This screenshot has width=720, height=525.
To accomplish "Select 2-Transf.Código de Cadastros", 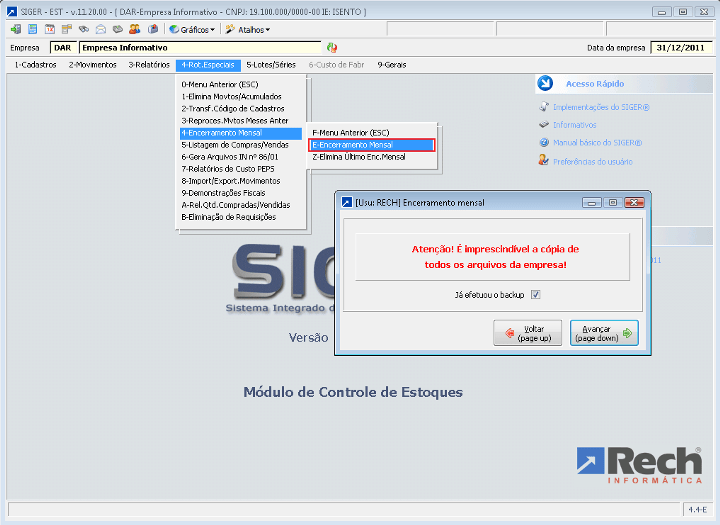I will 241,108.
